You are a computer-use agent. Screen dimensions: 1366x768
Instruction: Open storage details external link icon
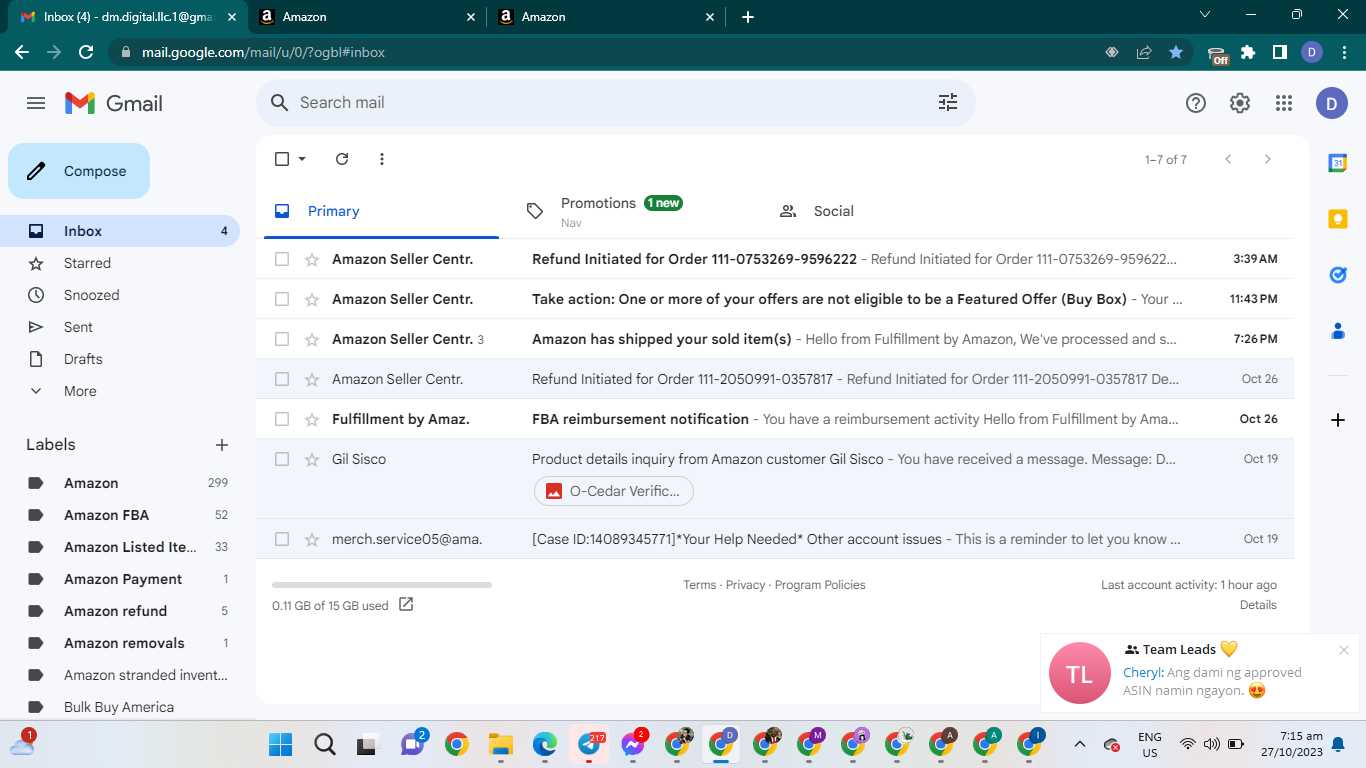tap(406, 604)
